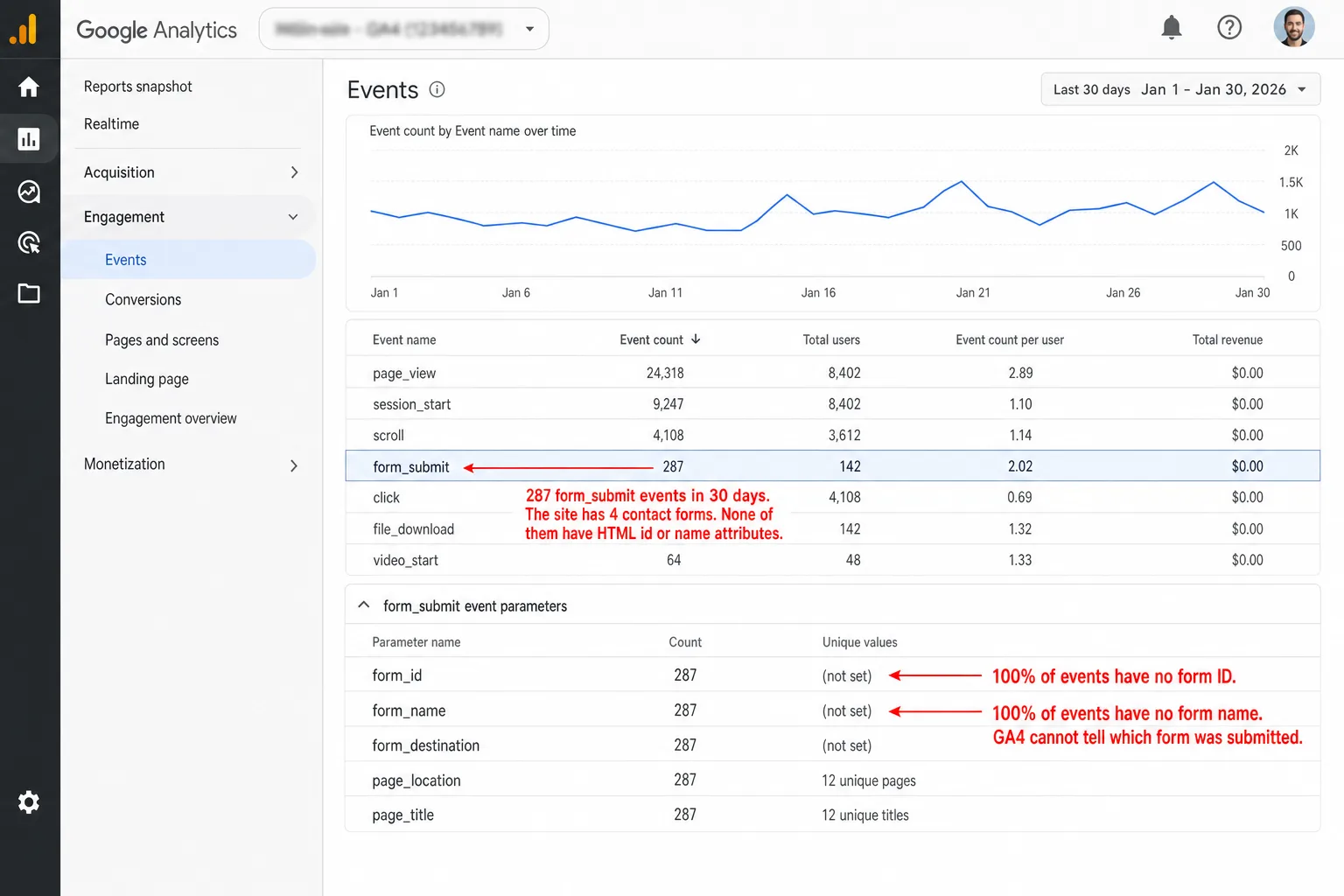Select the Reports bar-chart icon
This screenshot has width=1344, height=896.
tap(29, 138)
